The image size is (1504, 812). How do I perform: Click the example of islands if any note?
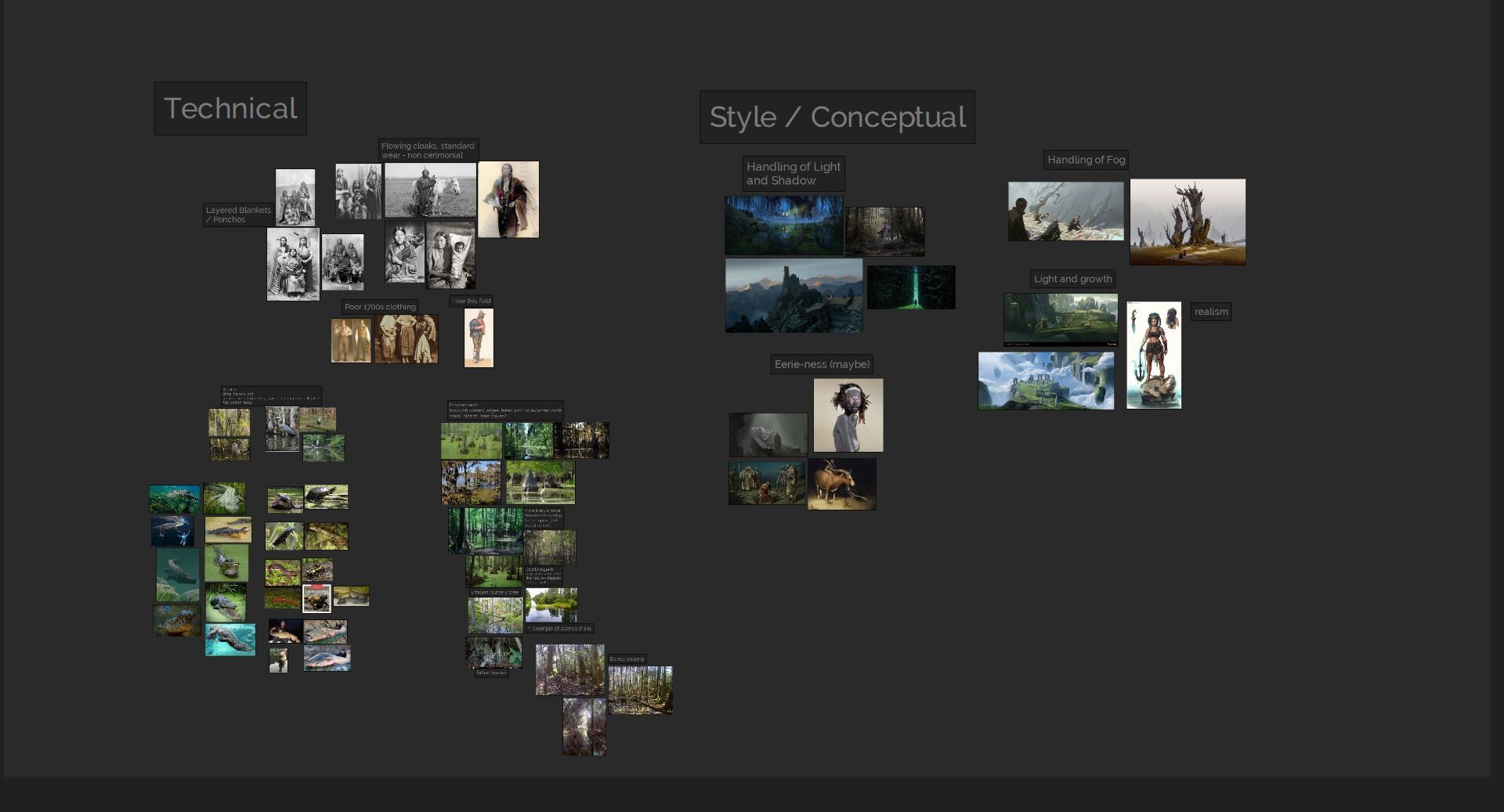[x=559, y=628]
